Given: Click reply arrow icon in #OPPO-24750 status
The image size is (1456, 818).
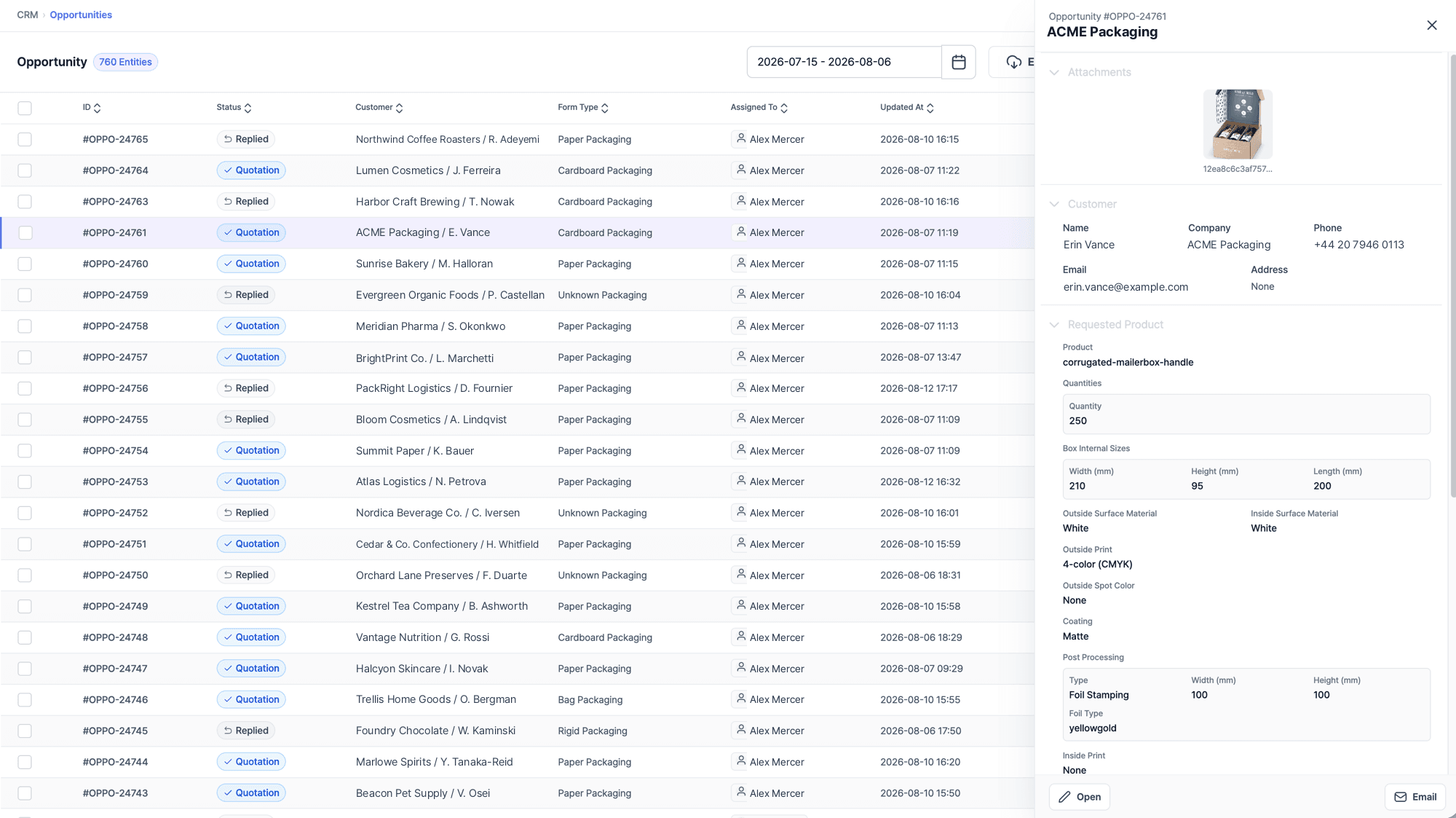Looking at the screenshot, I should point(228,575).
